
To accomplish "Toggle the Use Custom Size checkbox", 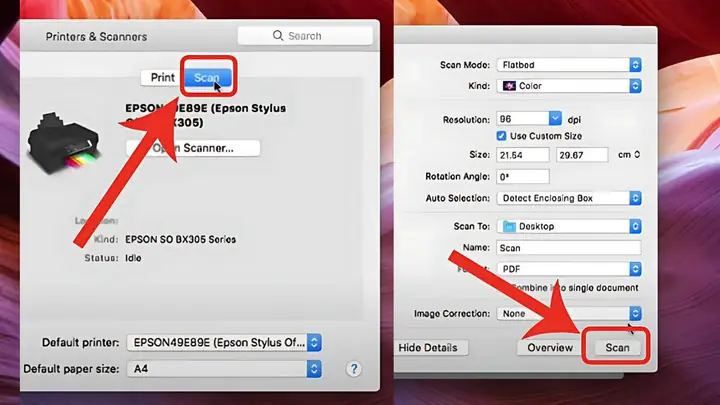I will click(501, 136).
